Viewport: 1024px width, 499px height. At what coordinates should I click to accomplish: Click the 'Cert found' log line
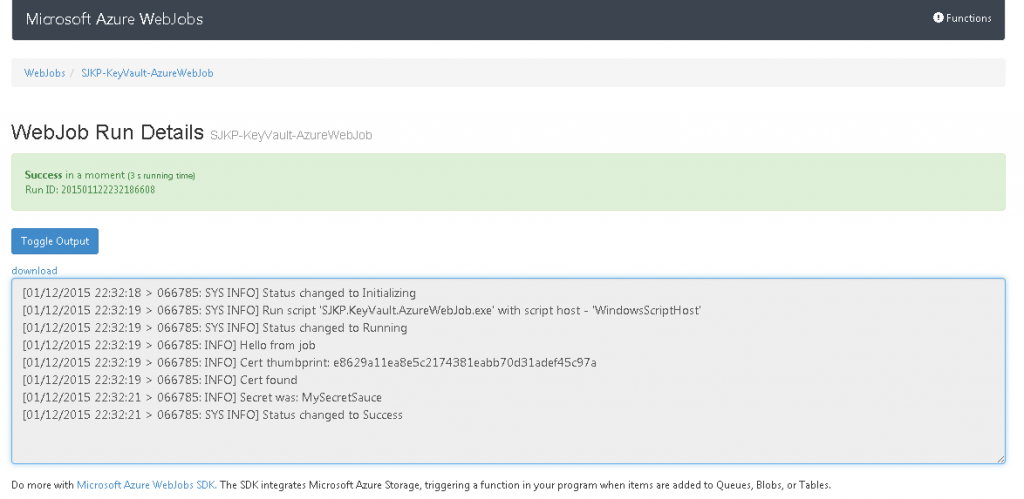pos(159,380)
